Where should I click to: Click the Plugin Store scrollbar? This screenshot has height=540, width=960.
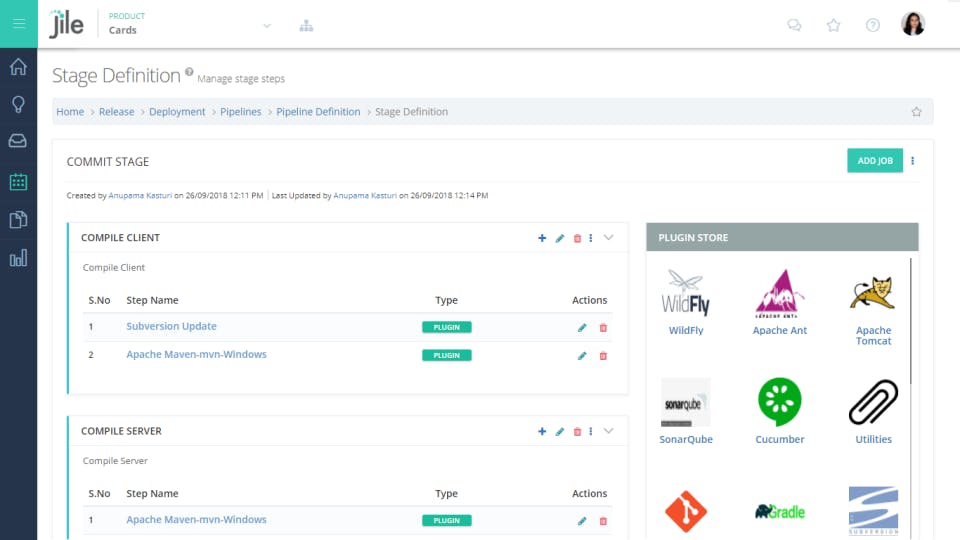pos(911,320)
